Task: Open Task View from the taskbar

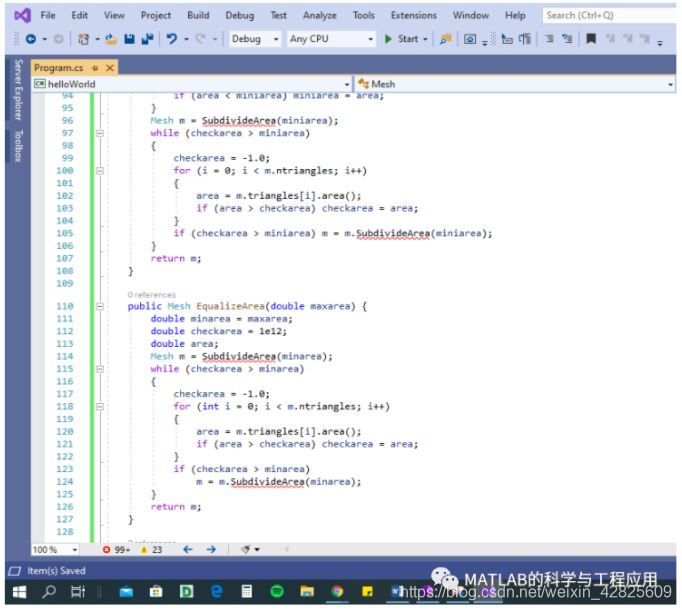Action: pos(78,592)
